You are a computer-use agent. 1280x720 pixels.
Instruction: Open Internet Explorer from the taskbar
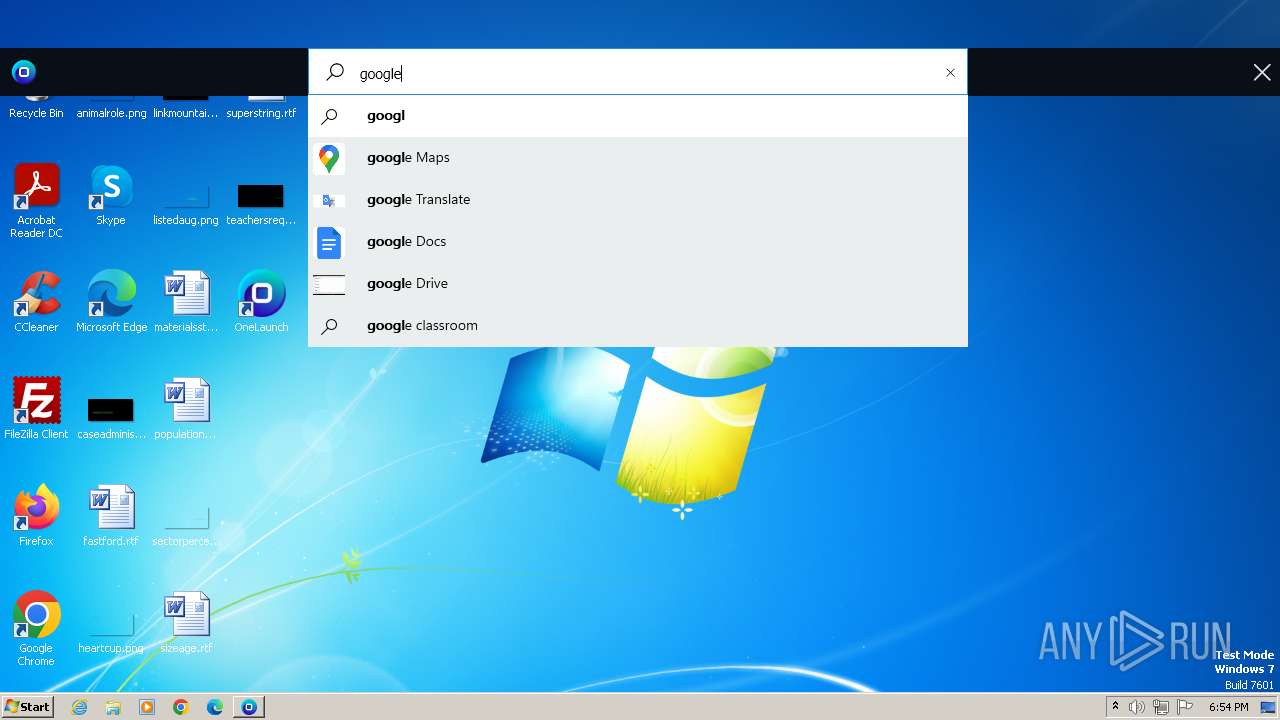pos(80,707)
